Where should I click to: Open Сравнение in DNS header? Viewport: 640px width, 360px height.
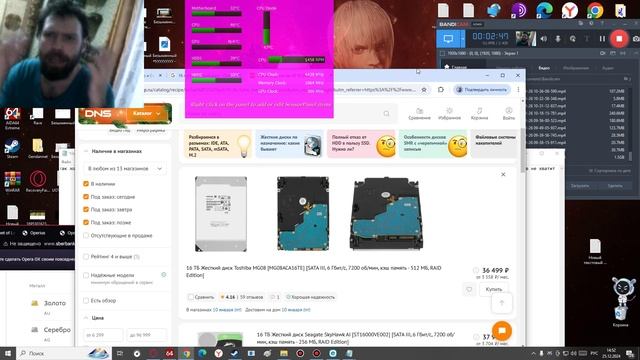pyautogui.click(x=419, y=114)
